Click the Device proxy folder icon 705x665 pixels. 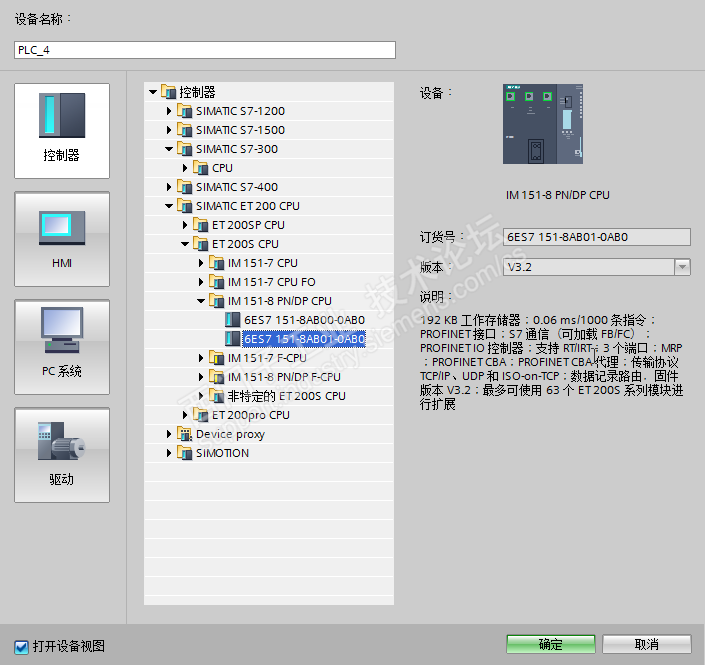[184, 434]
